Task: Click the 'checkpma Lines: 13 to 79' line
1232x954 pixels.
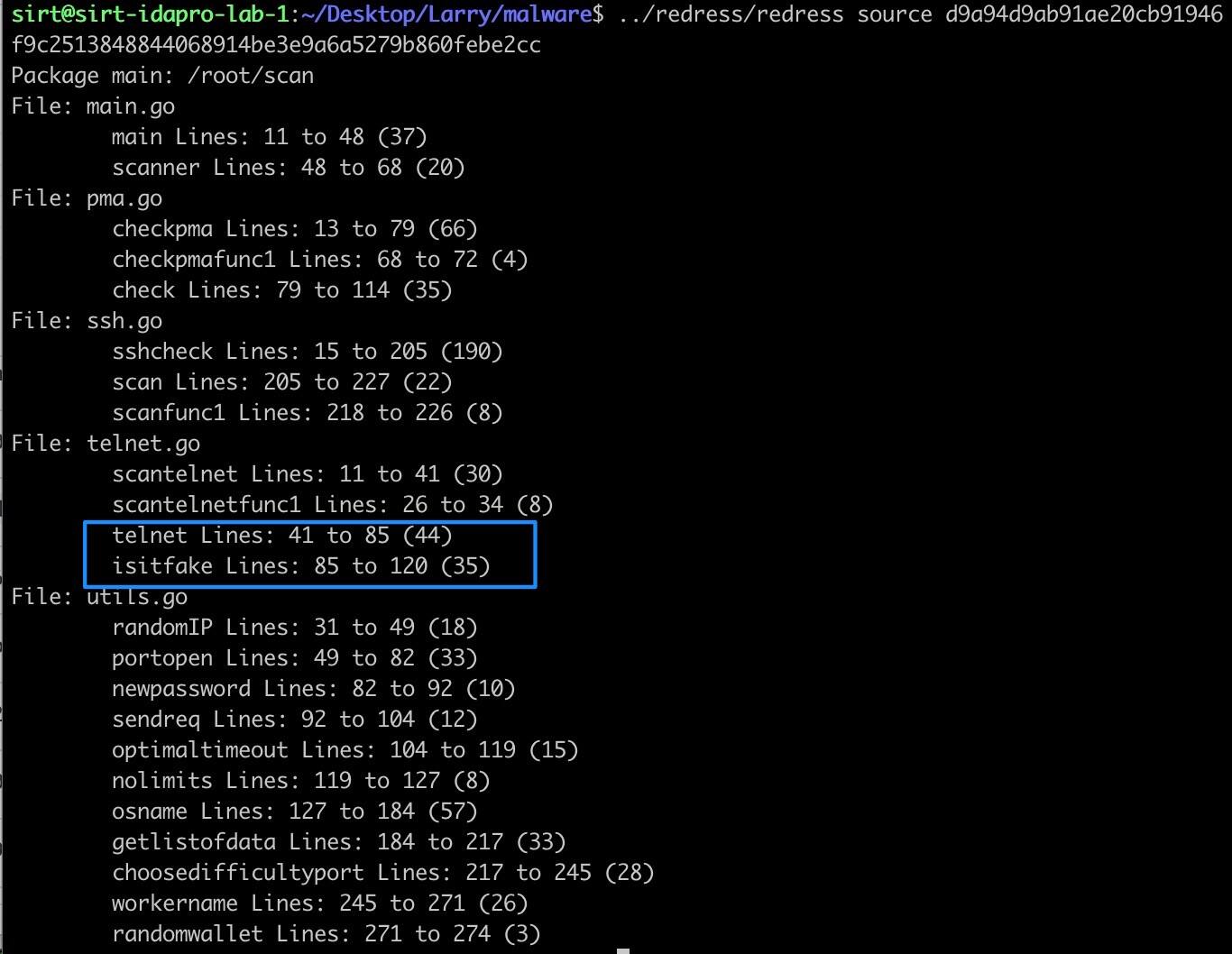Action: (294, 229)
